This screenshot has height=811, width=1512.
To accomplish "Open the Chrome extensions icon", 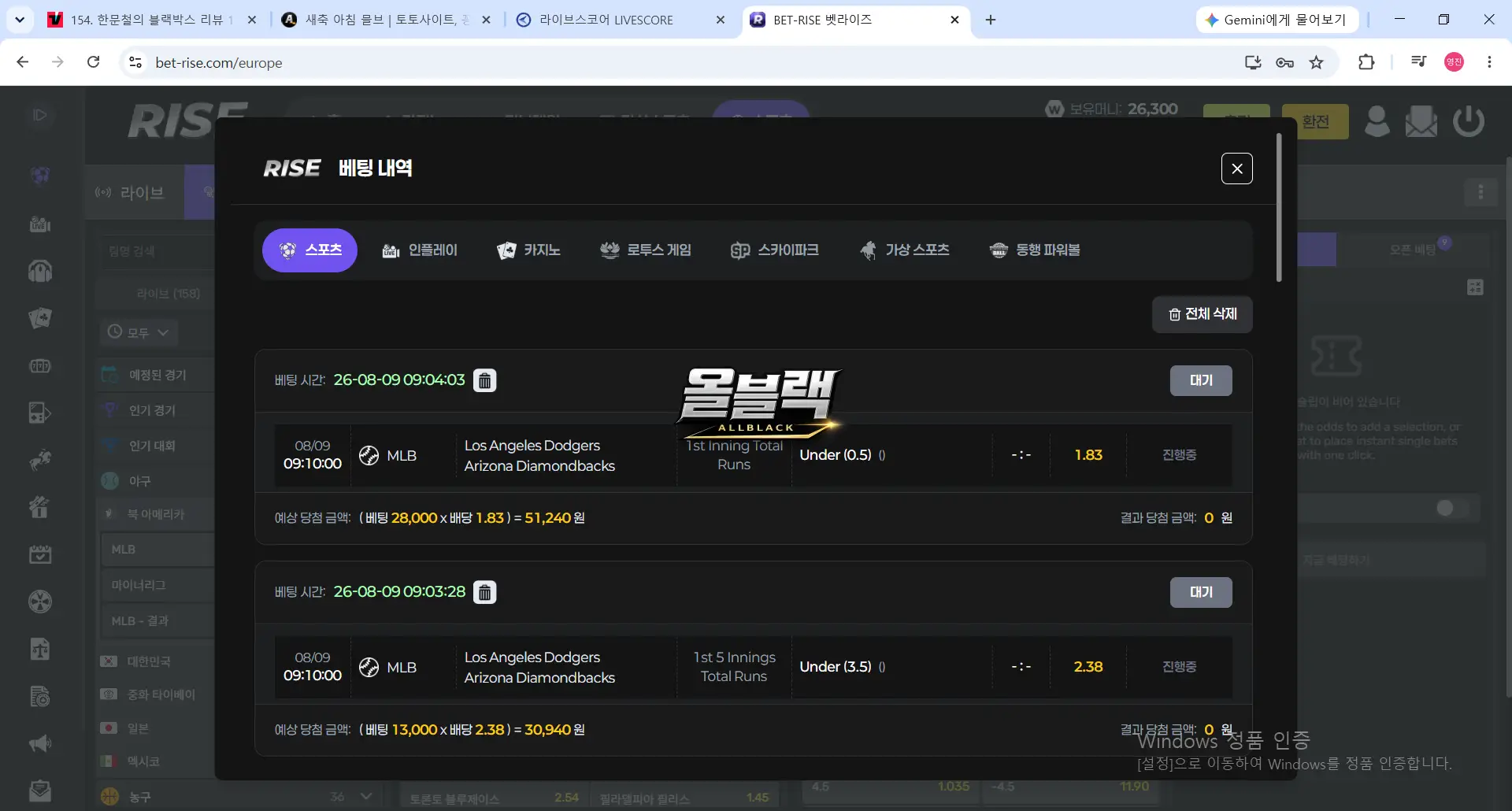I will [1367, 62].
